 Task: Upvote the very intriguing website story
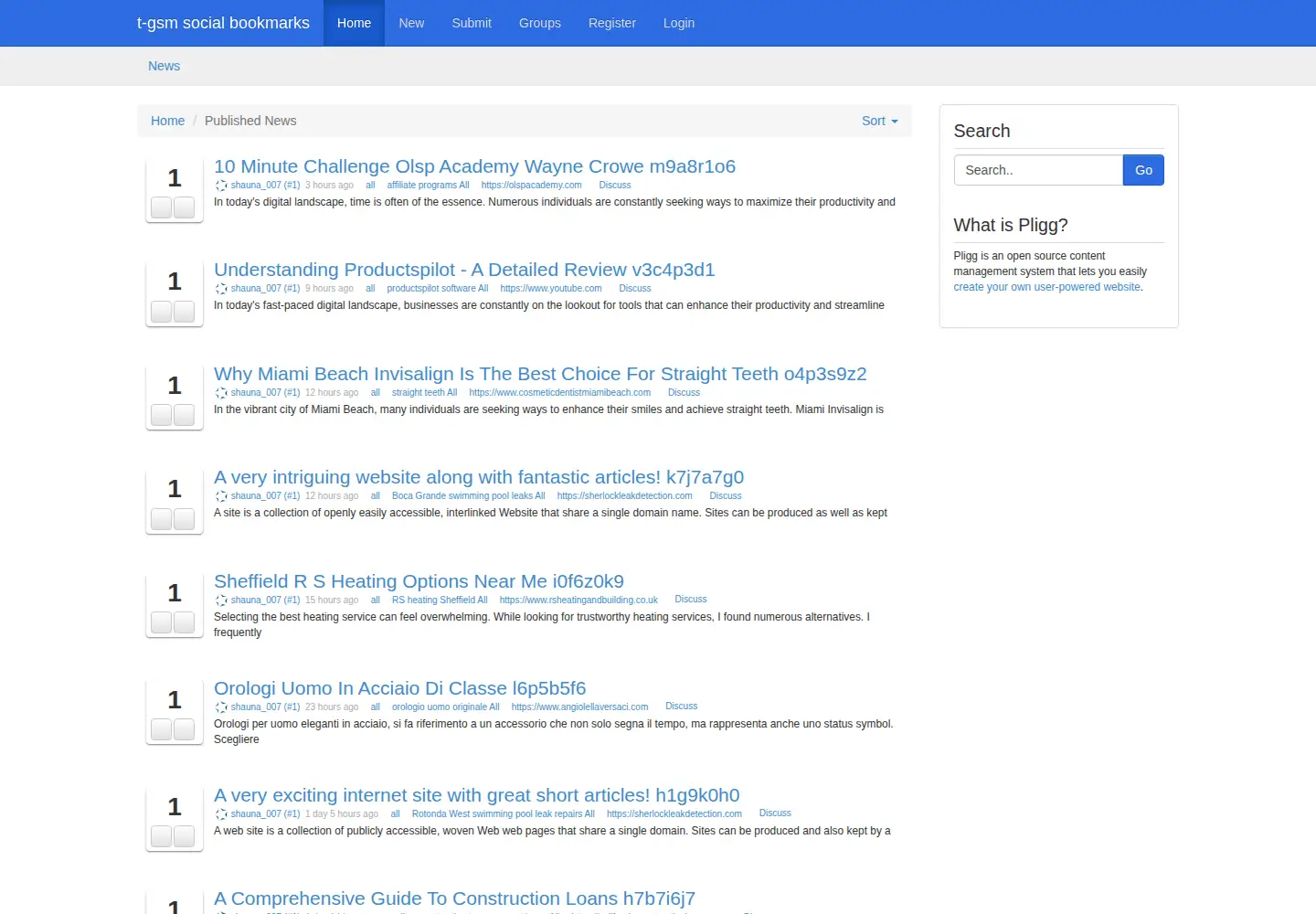tap(162, 519)
